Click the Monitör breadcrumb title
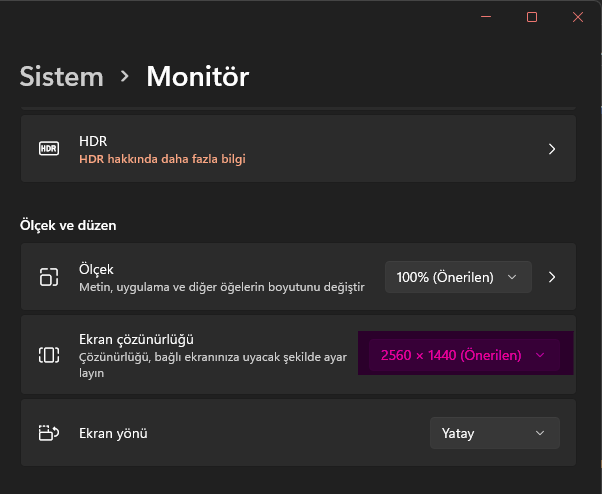Screen dimensions: 602x494 tap(197, 76)
